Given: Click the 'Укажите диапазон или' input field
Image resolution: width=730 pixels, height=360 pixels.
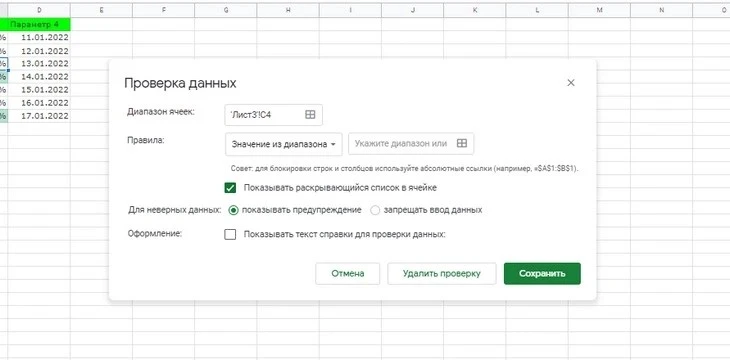Looking at the screenshot, I should 411,143.
